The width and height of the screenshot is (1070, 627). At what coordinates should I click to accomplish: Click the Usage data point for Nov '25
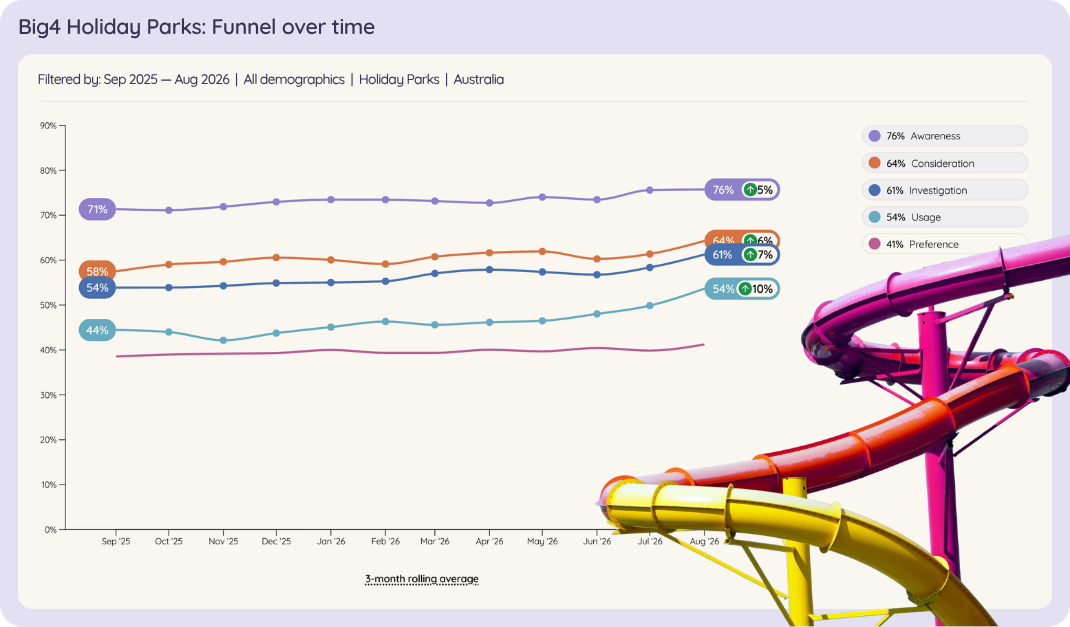click(223, 340)
